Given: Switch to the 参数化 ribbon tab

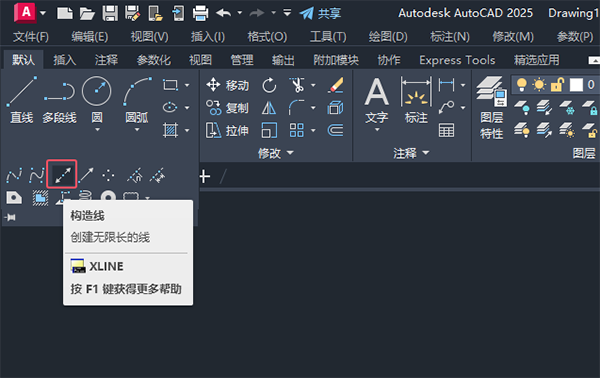Looking at the screenshot, I should coord(153,60).
